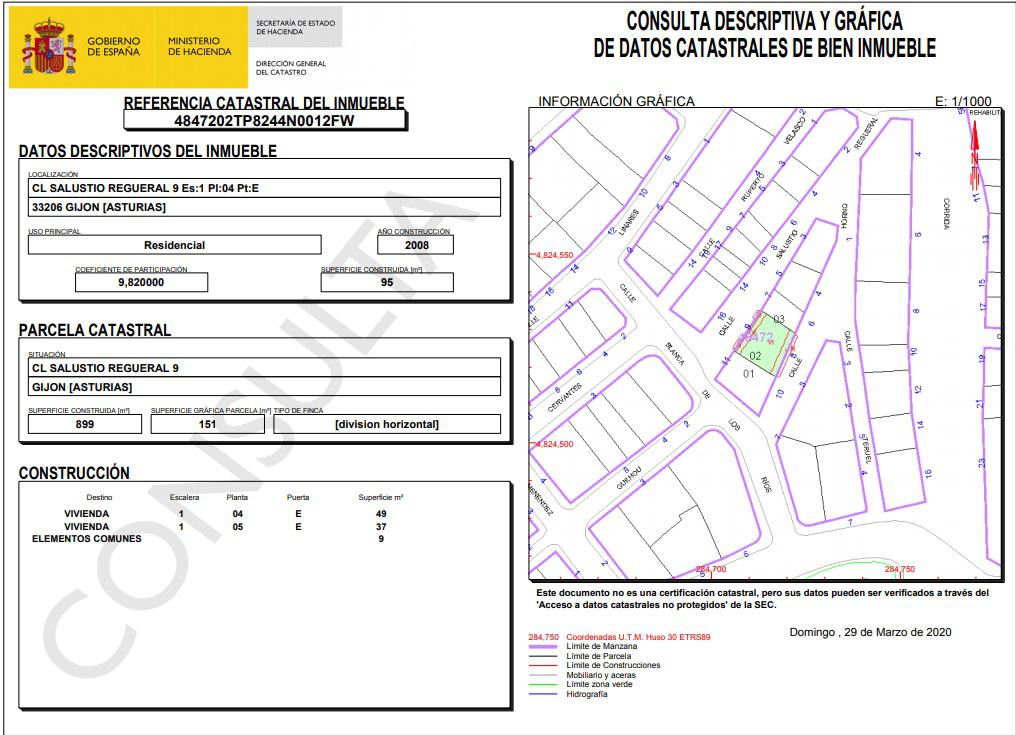Click the Mobiliario y aceras legend entry
The image size is (1016, 735).
pyautogui.click(x=601, y=675)
